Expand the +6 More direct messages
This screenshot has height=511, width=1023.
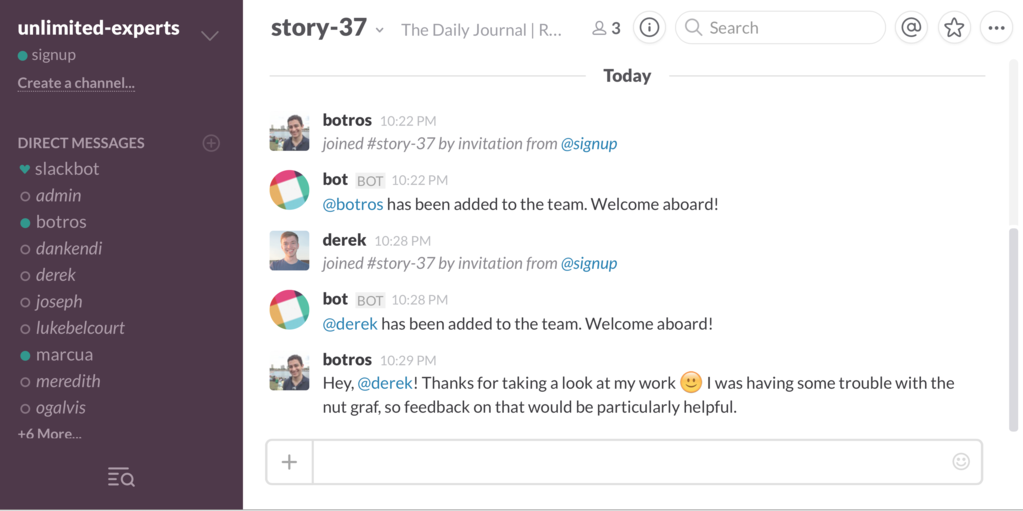click(x=50, y=434)
